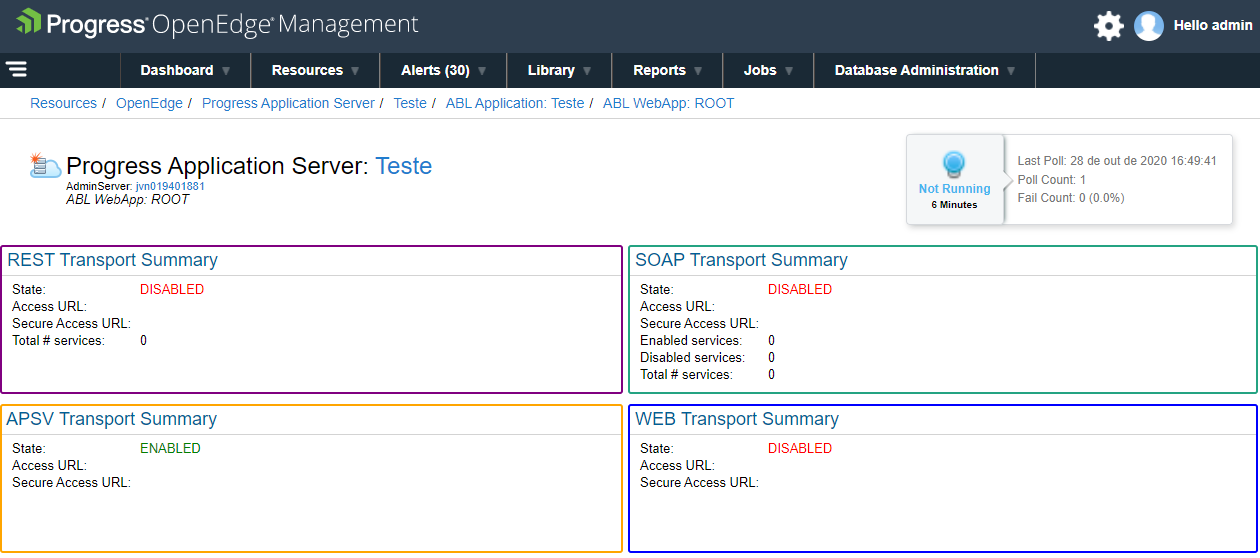Open the hamburger navigation menu icon

(x=16, y=69)
